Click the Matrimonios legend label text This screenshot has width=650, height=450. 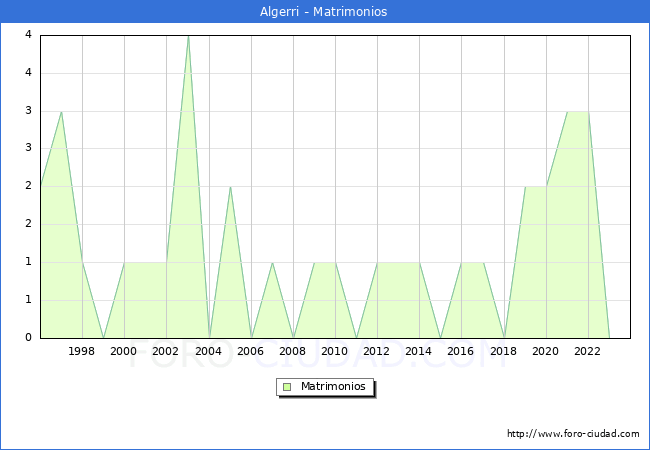(333, 387)
